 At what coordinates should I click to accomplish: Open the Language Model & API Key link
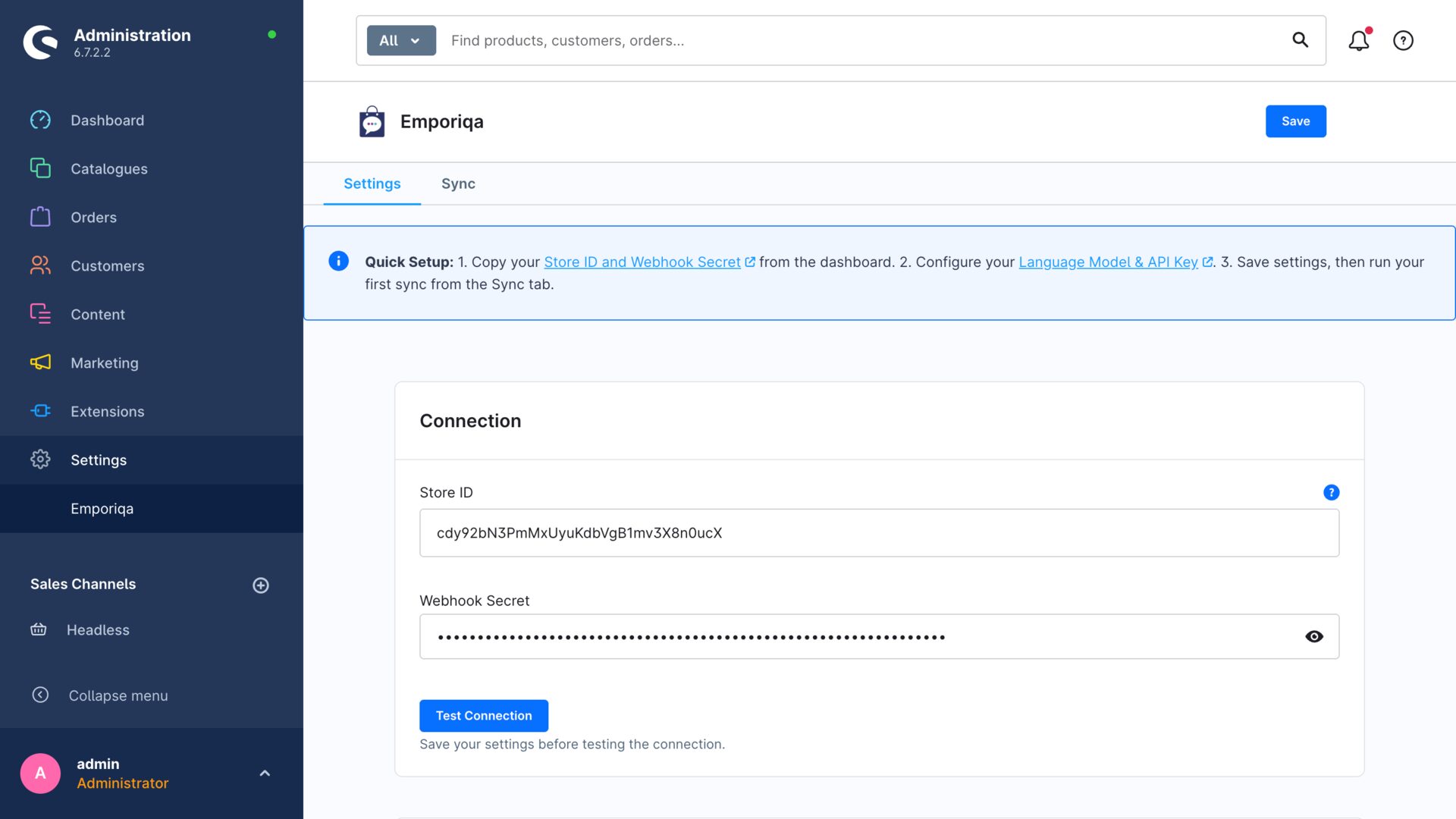pyautogui.click(x=1109, y=262)
